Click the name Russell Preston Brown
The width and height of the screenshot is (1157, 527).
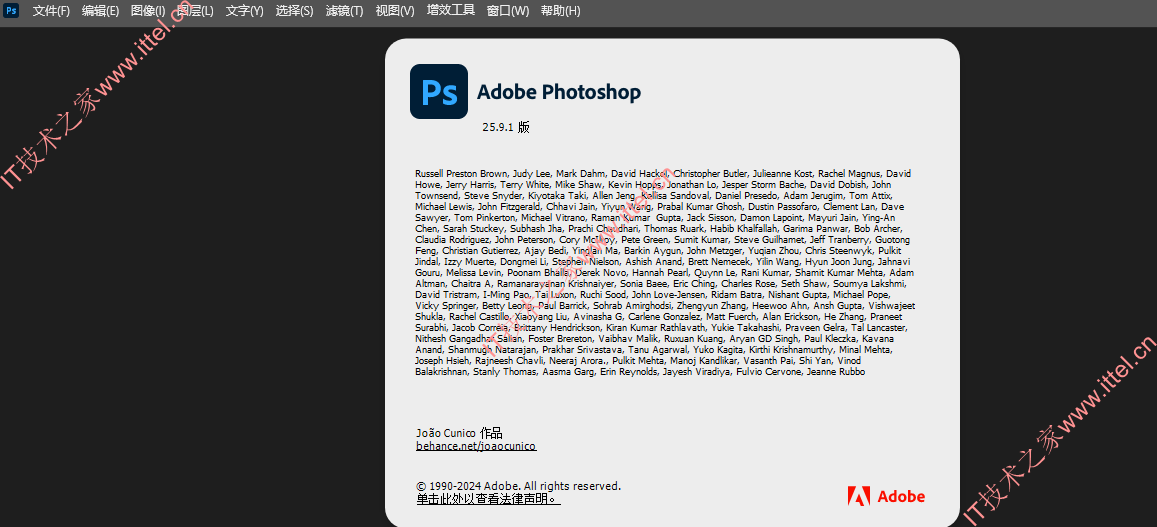[461, 173]
